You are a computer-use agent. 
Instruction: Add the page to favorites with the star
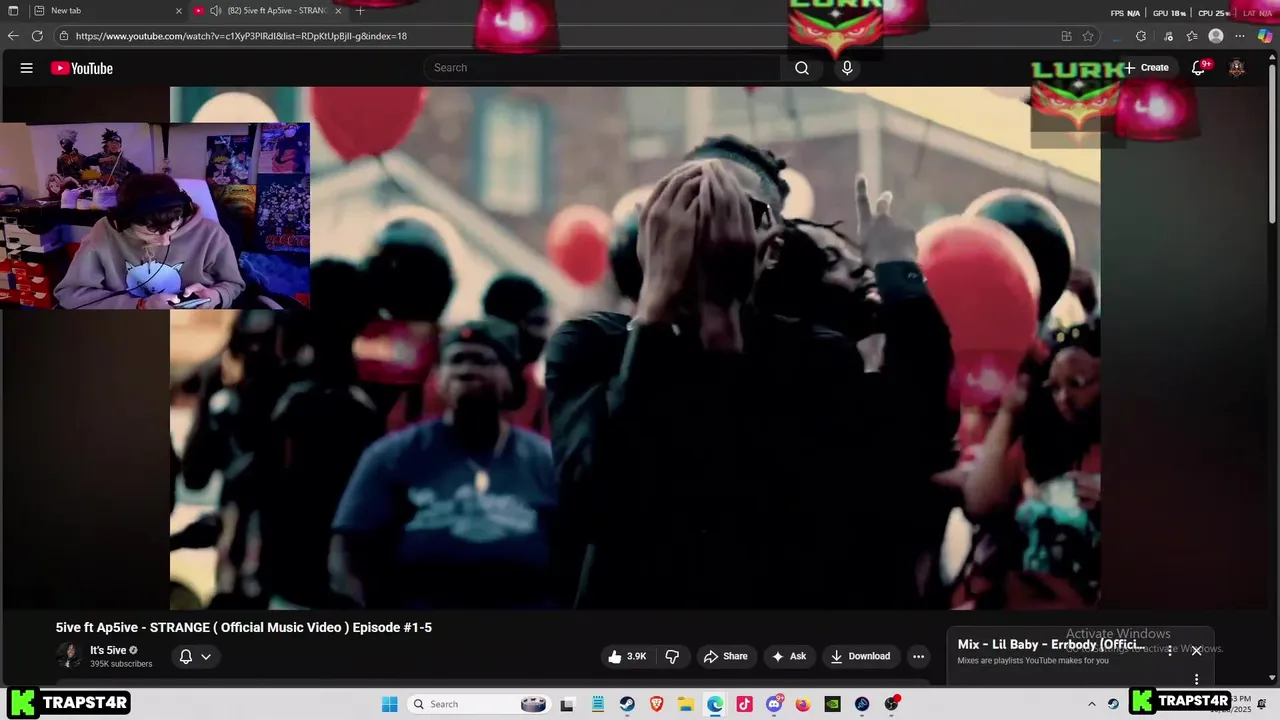1088,36
